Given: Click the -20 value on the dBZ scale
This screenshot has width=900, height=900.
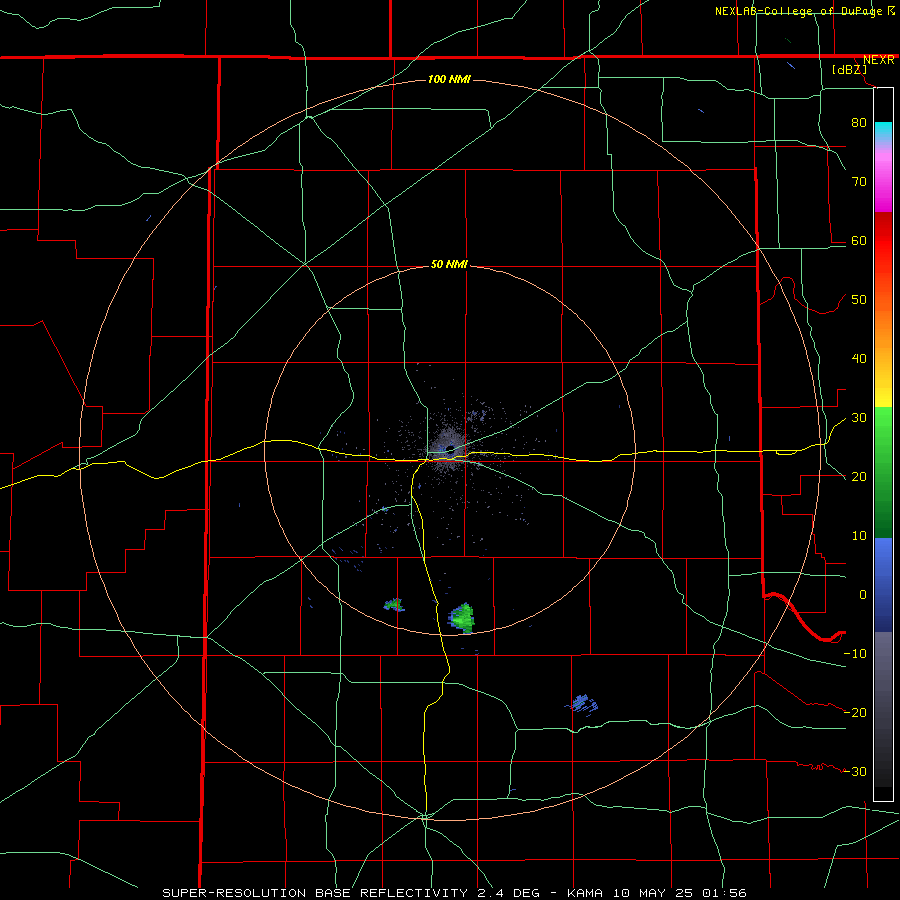Looking at the screenshot, I should click(855, 712).
